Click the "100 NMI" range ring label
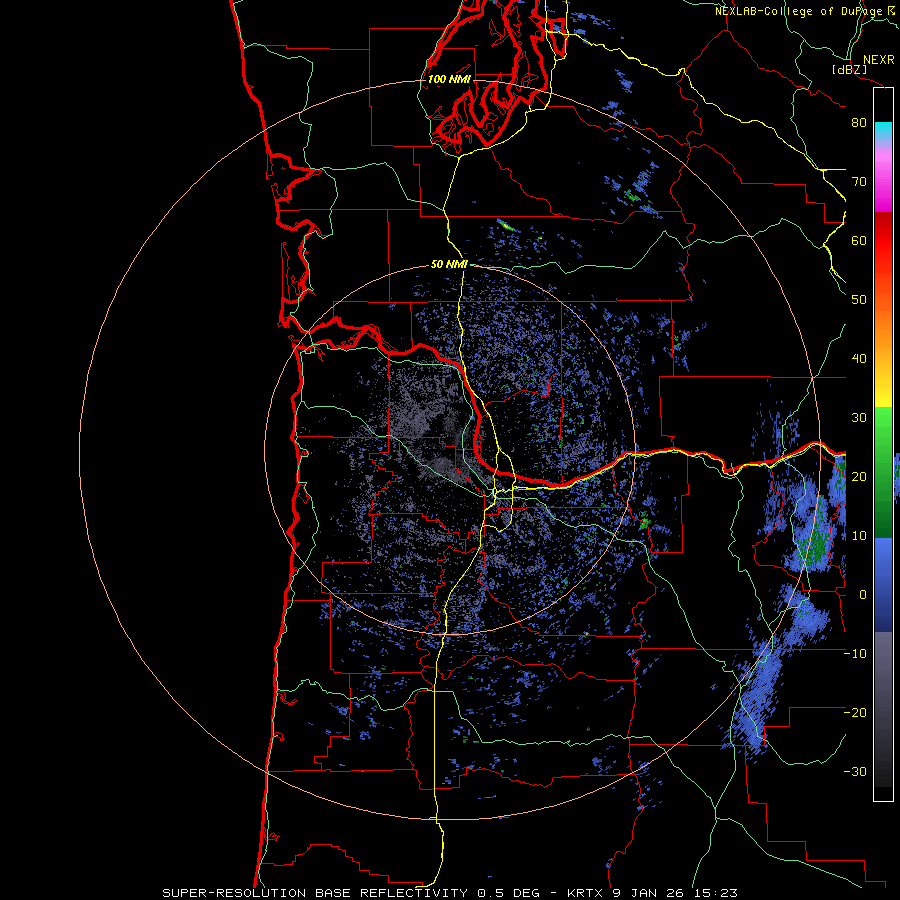The image size is (900, 900). point(449,79)
